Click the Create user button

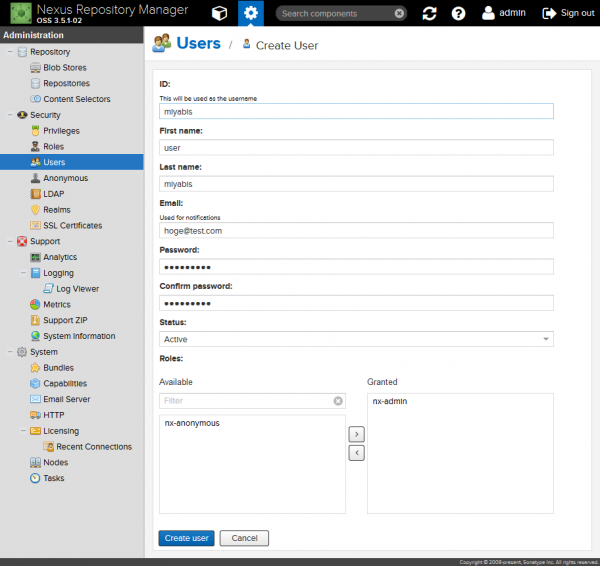(186, 538)
